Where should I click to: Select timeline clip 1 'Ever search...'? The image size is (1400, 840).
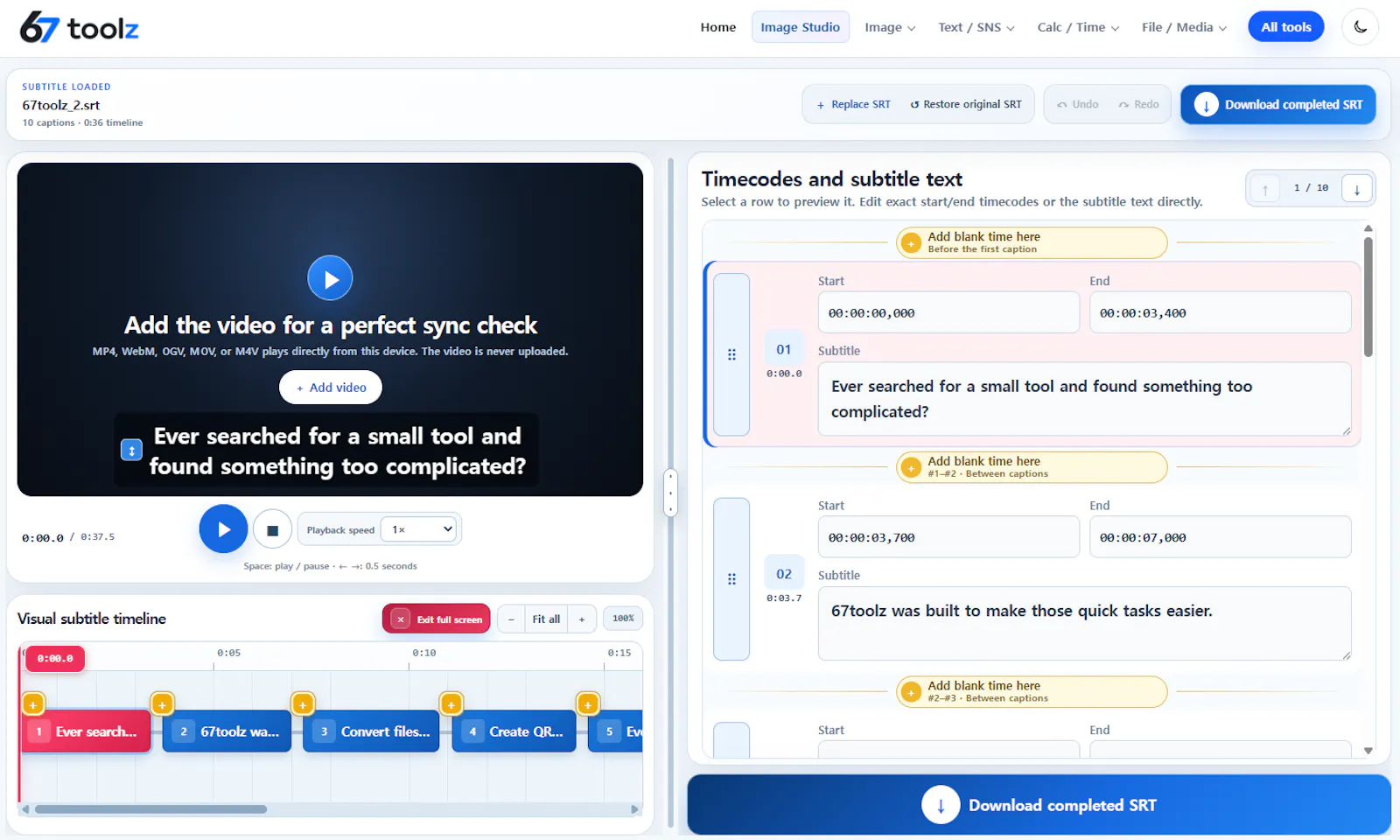[86, 731]
